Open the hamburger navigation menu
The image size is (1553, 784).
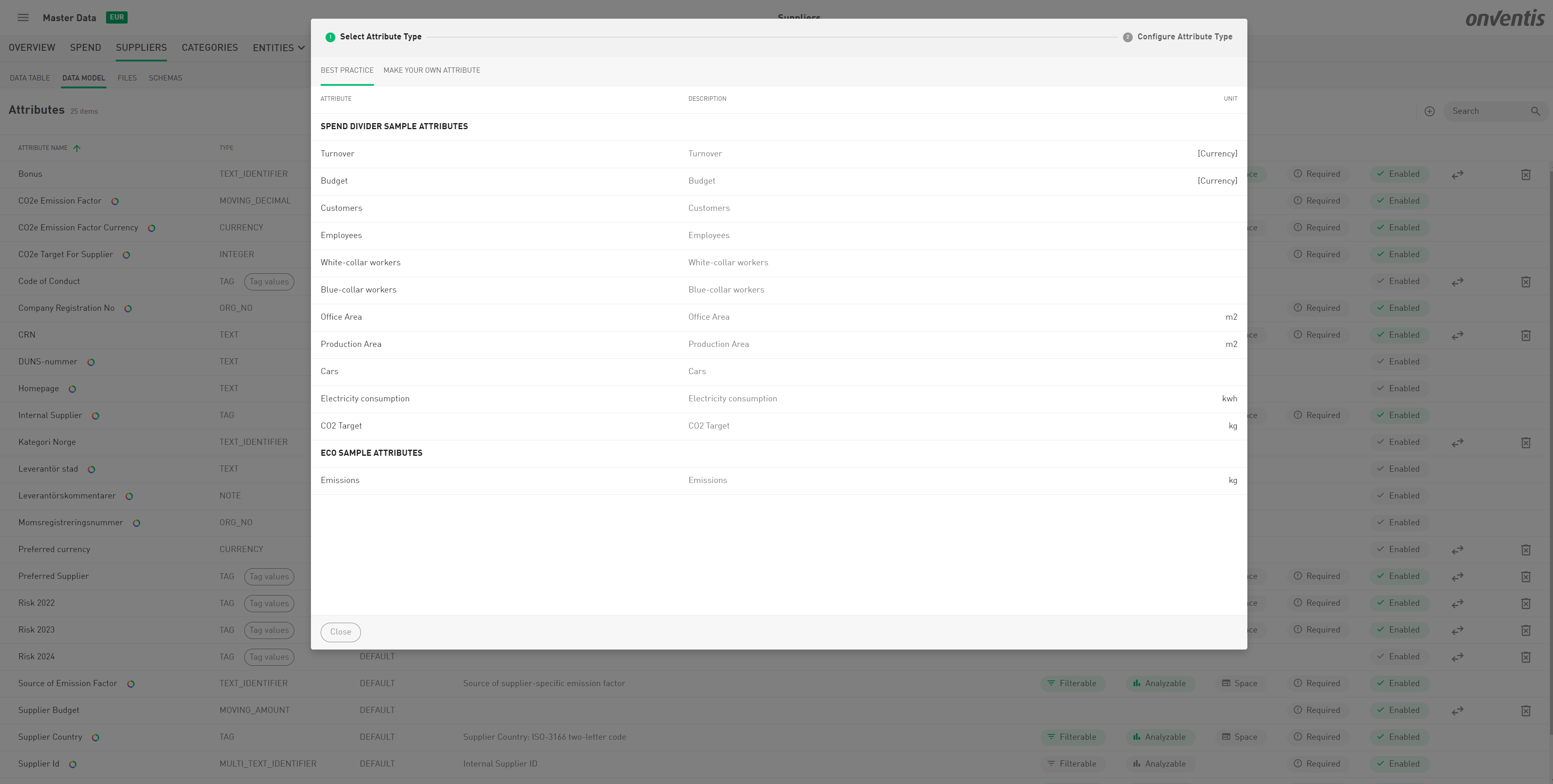pos(23,17)
